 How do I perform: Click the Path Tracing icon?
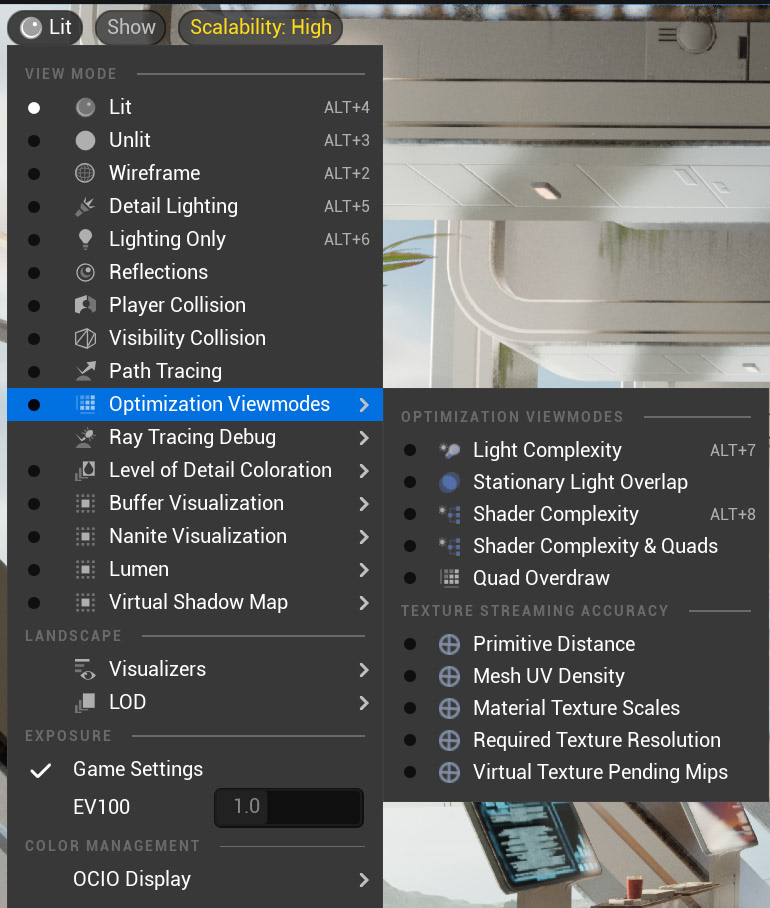click(85, 371)
